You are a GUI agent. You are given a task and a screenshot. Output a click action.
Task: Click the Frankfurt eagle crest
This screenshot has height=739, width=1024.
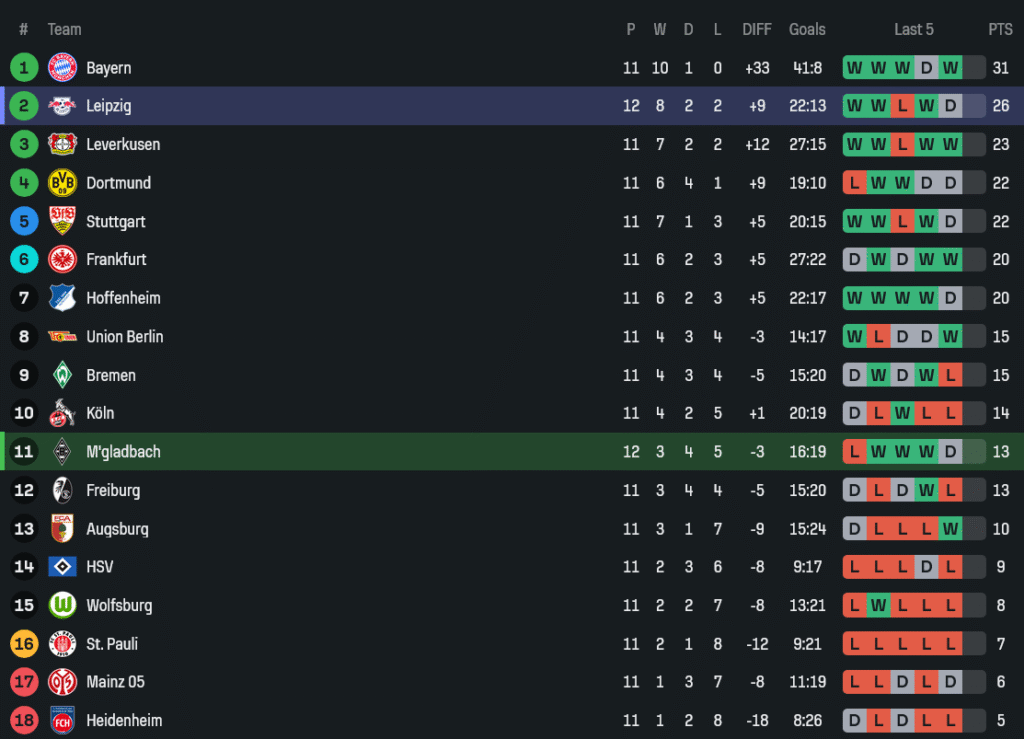tap(63, 259)
